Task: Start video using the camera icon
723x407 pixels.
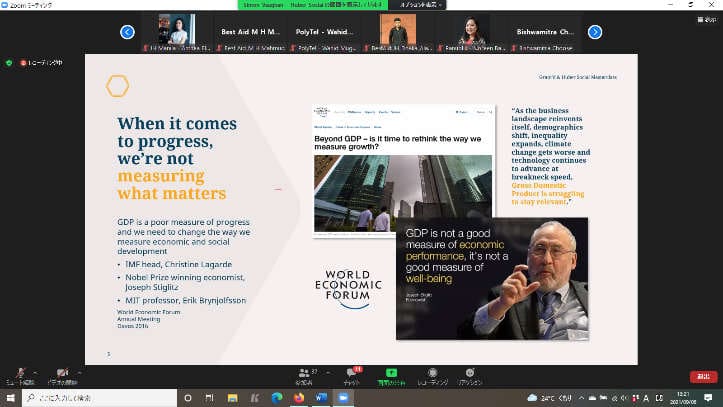Action: point(62,376)
